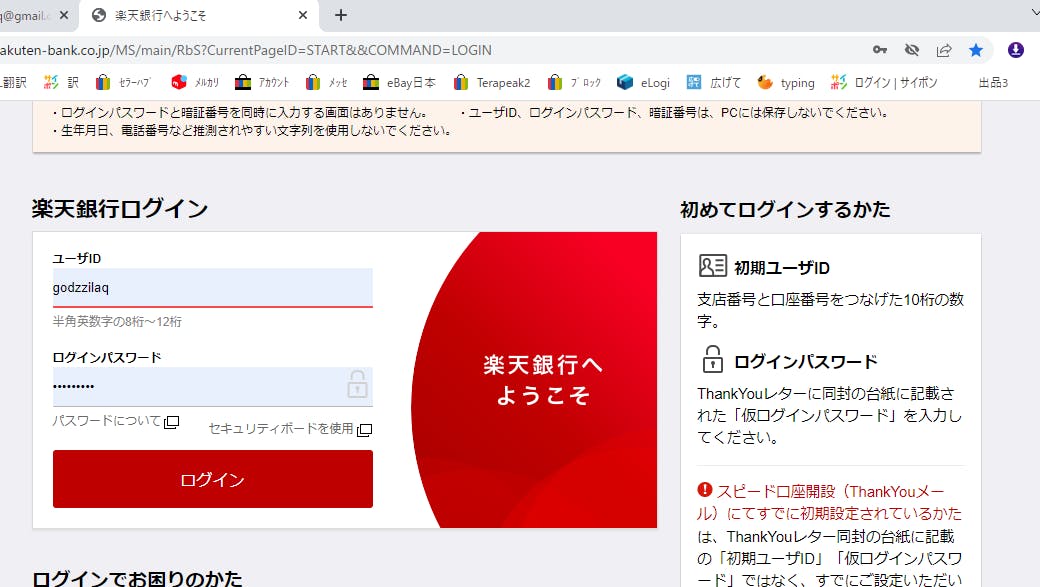Open the アカウント bookmark
The image size is (1040, 587).
(263, 82)
